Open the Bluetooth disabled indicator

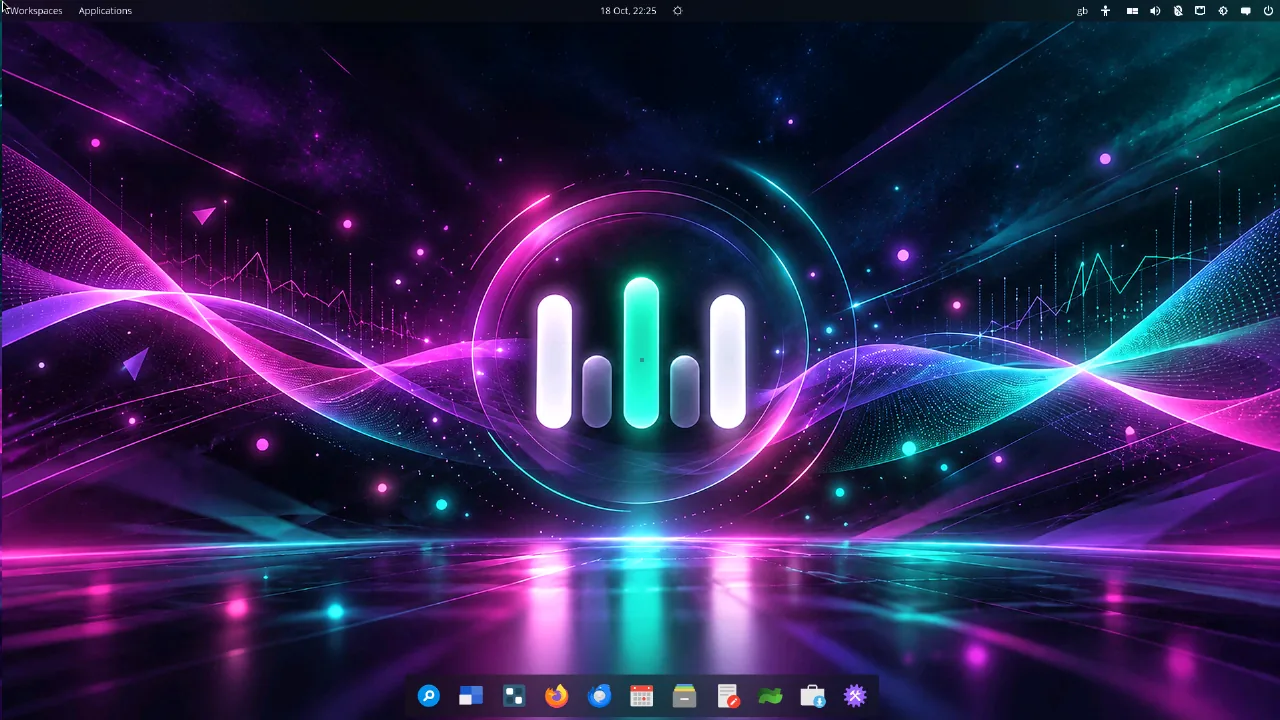point(1178,11)
